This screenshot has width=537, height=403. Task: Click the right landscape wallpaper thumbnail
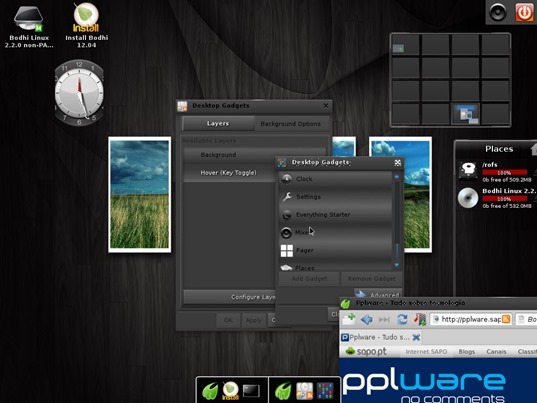click(417, 194)
